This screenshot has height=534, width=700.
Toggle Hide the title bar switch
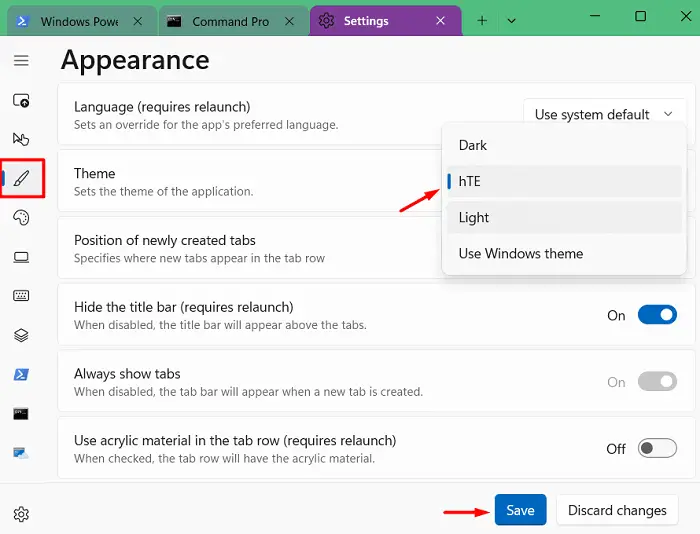point(657,315)
